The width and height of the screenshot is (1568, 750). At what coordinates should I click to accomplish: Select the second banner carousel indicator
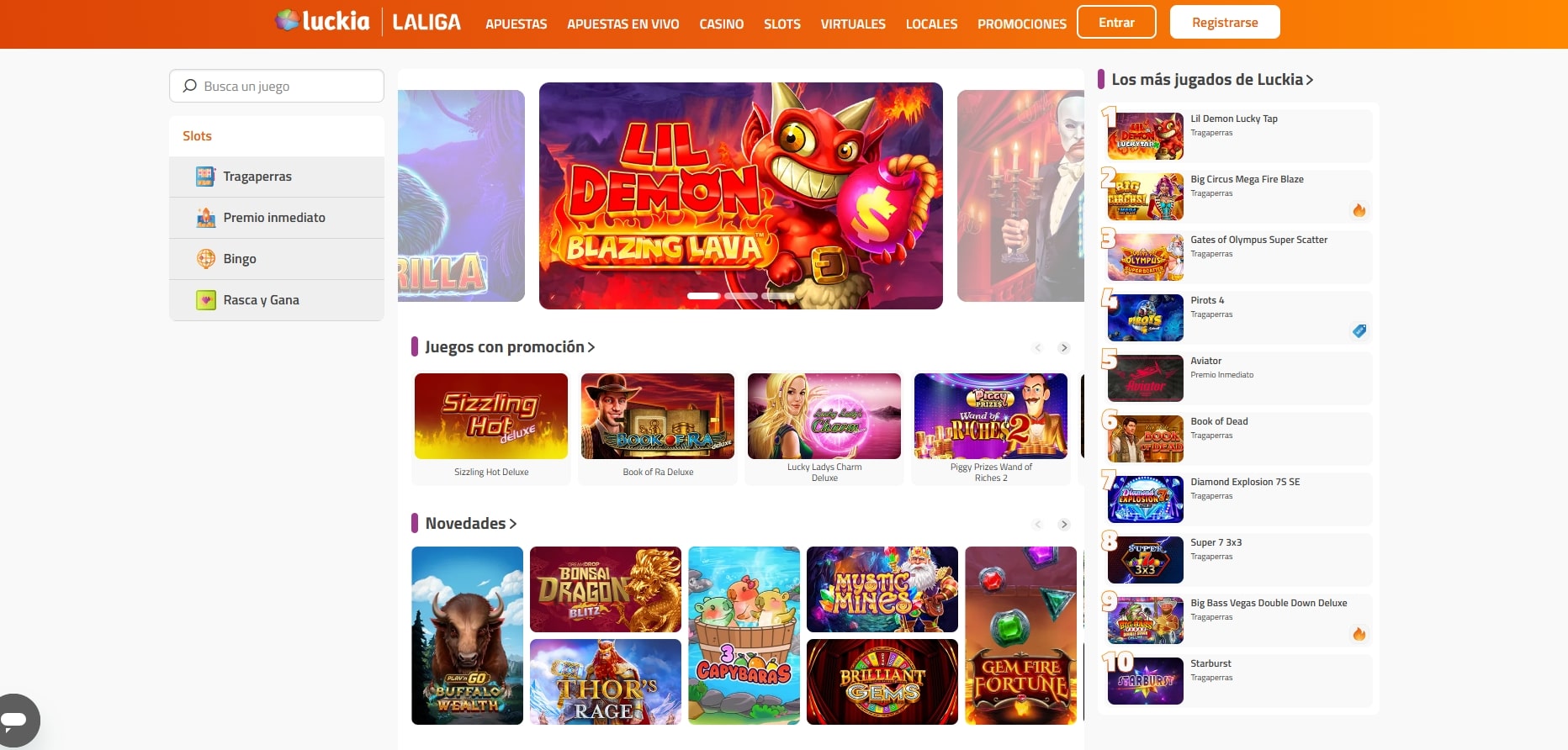(741, 296)
